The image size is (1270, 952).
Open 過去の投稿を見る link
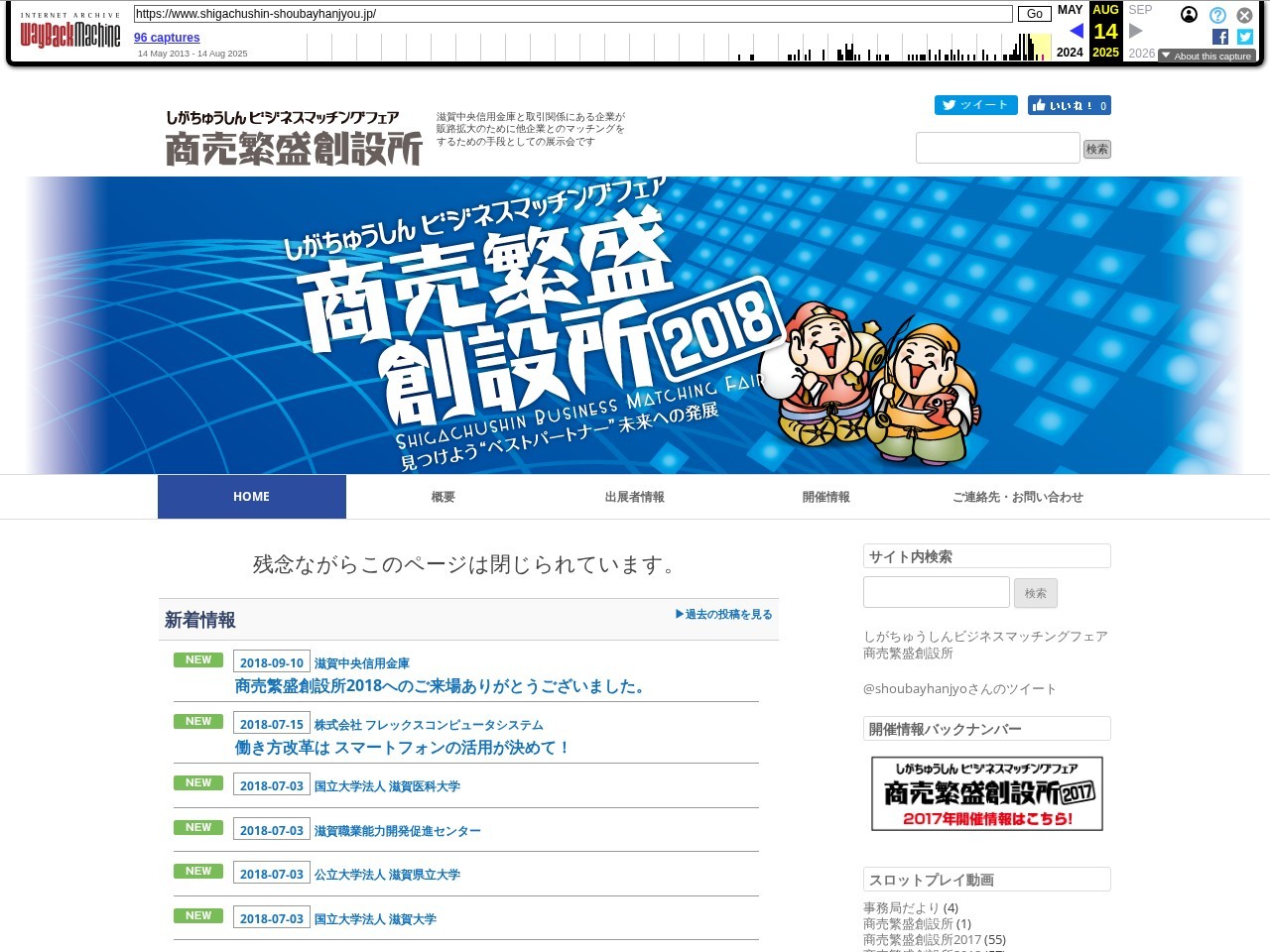[x=723, y=615]
